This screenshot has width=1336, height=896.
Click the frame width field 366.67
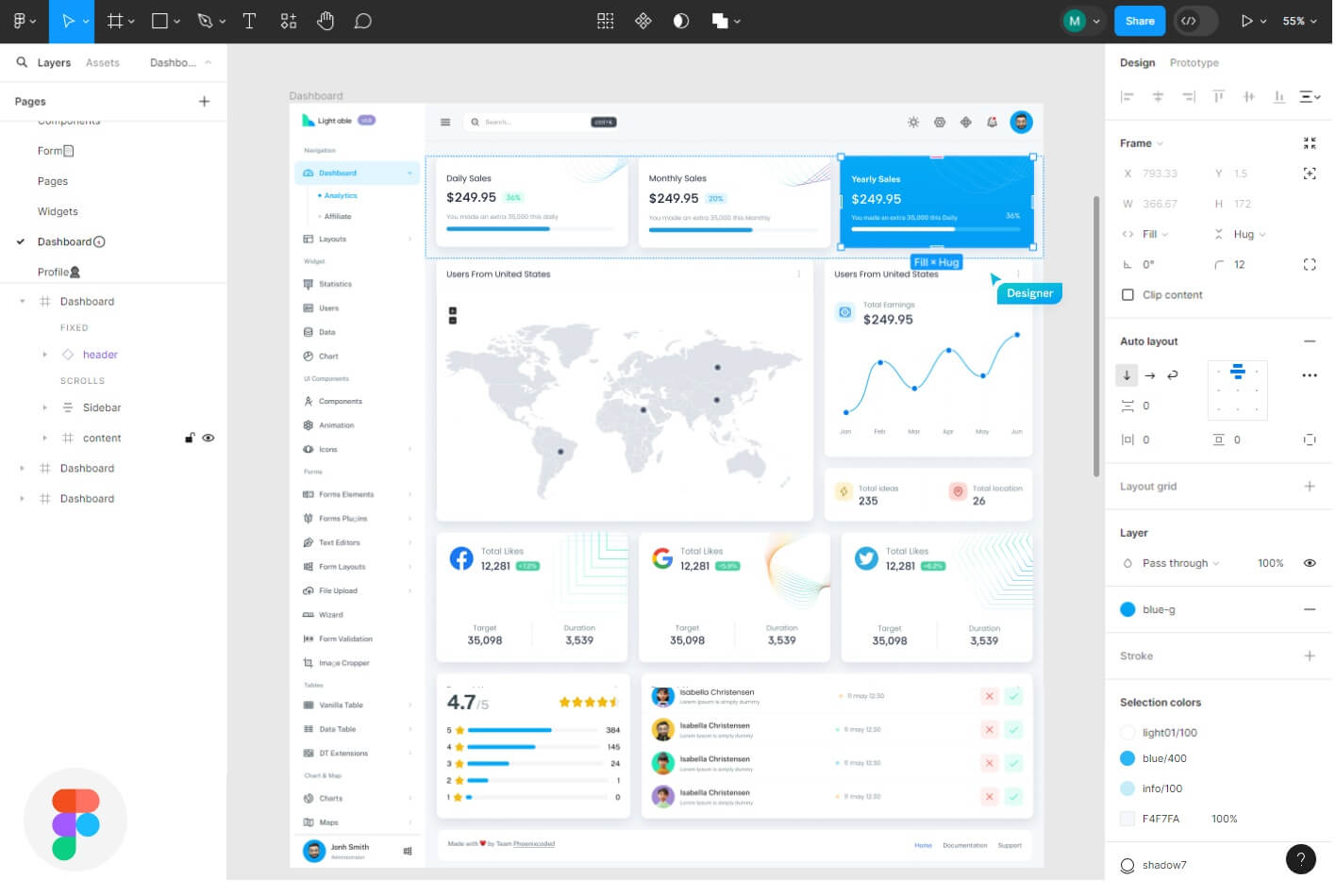[1160, 205]
